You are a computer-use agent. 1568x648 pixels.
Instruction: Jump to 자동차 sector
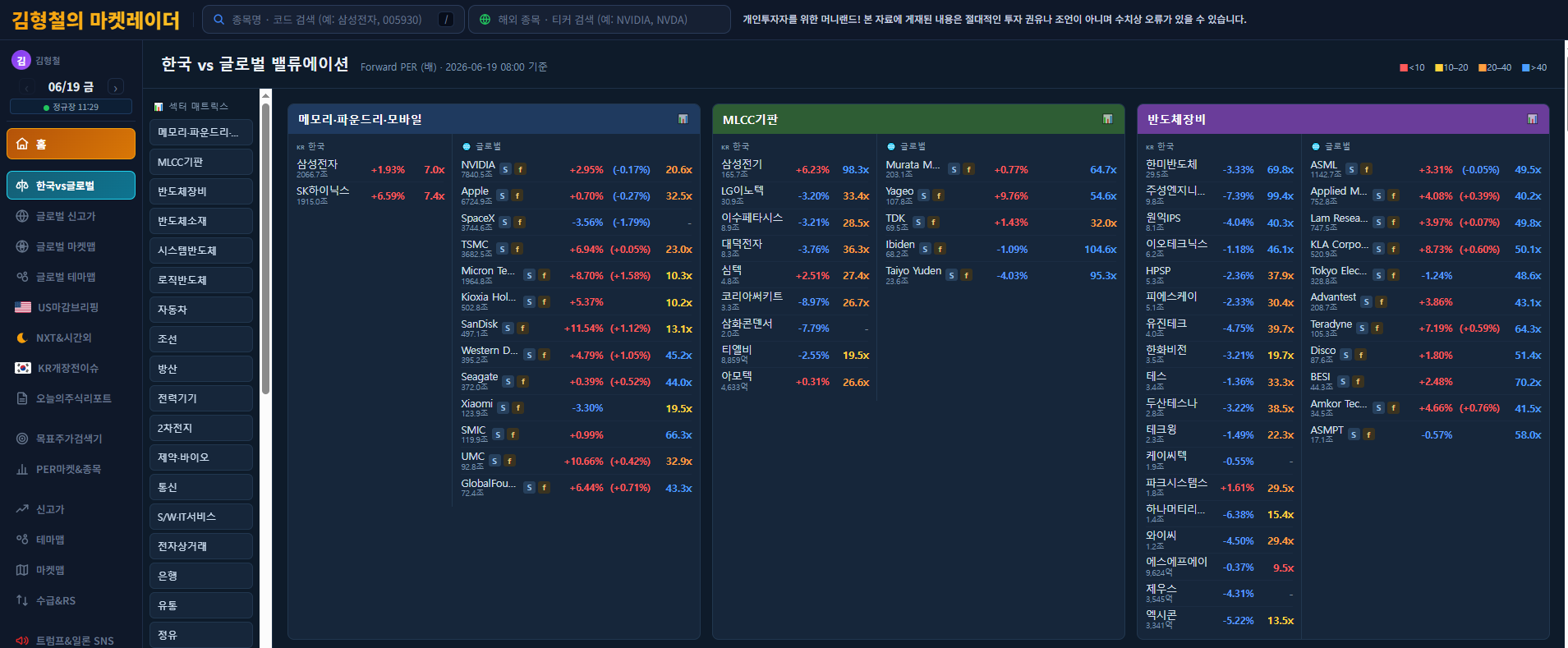click(x=201, y=310)
